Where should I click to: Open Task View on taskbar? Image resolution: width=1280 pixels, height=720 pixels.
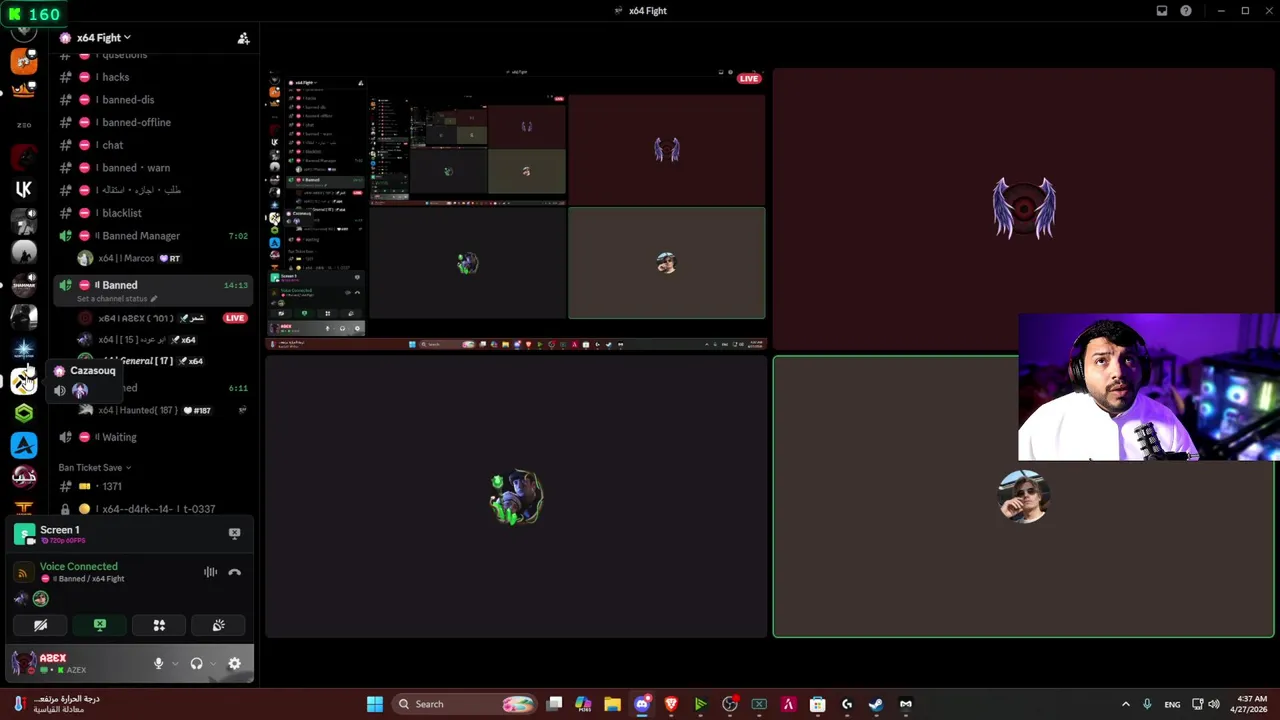pyautogui.click(x=554, y=704)
